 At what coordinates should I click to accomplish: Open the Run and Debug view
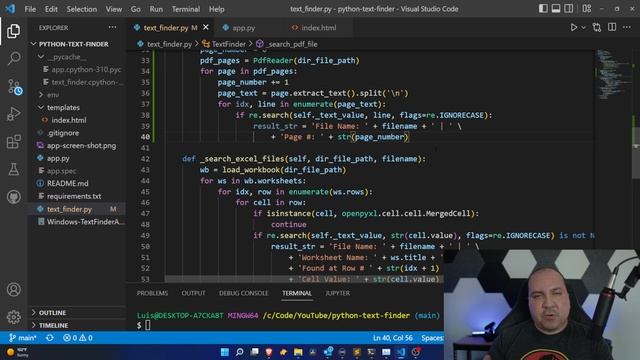(x=13, y=114)
